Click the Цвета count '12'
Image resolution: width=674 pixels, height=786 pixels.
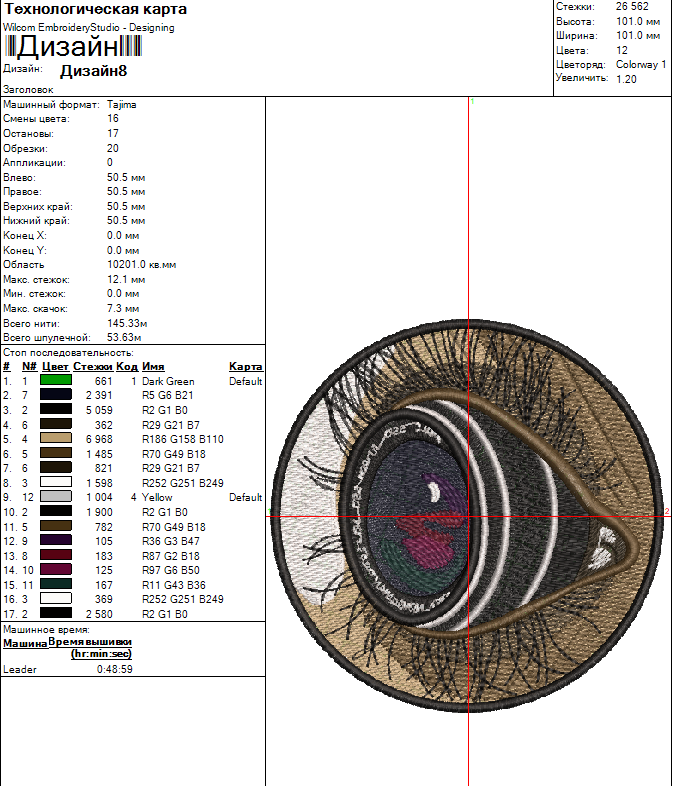[x=622, y=50]
